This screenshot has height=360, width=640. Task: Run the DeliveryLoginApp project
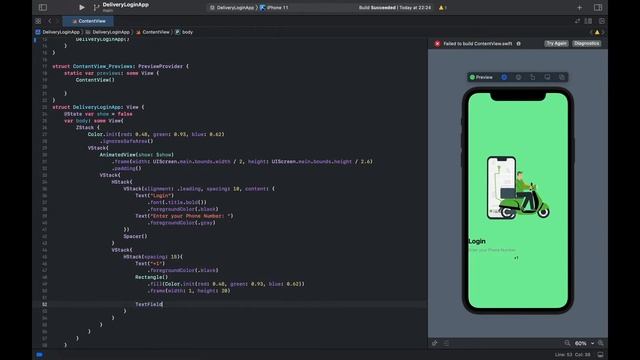tap(82, 7)
